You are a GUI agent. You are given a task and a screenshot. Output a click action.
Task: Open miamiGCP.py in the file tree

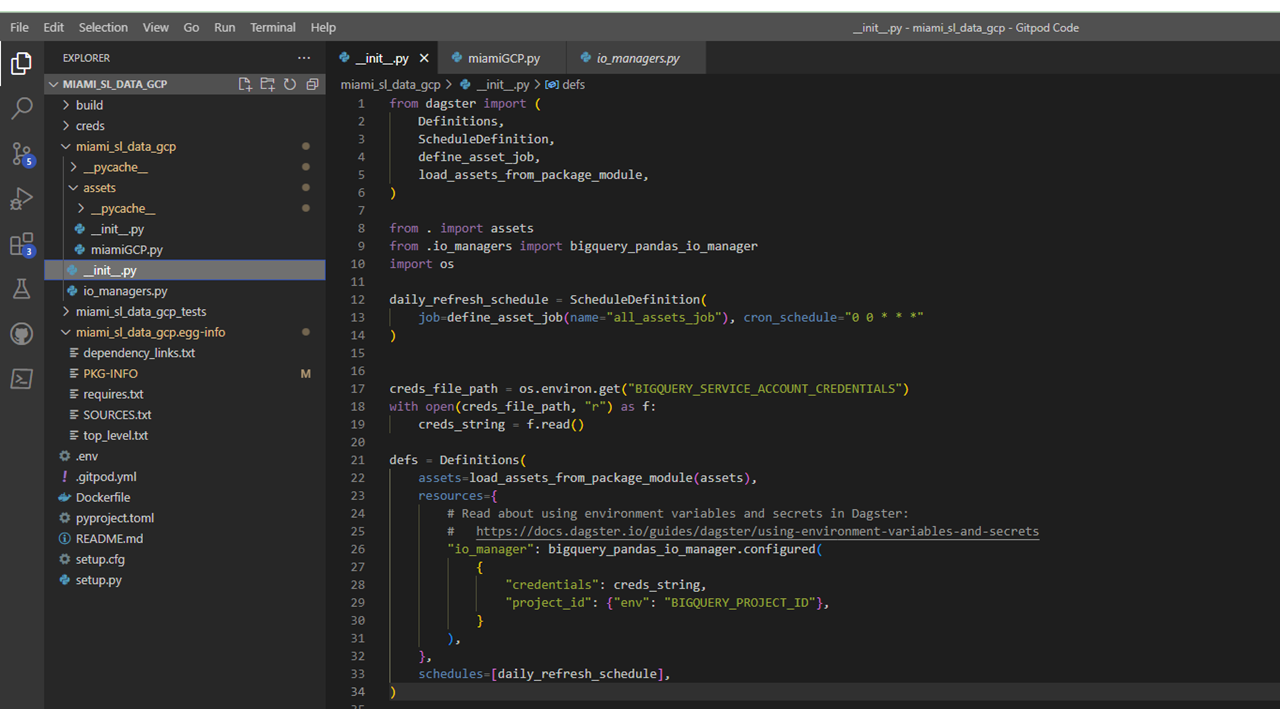[185, 250]
